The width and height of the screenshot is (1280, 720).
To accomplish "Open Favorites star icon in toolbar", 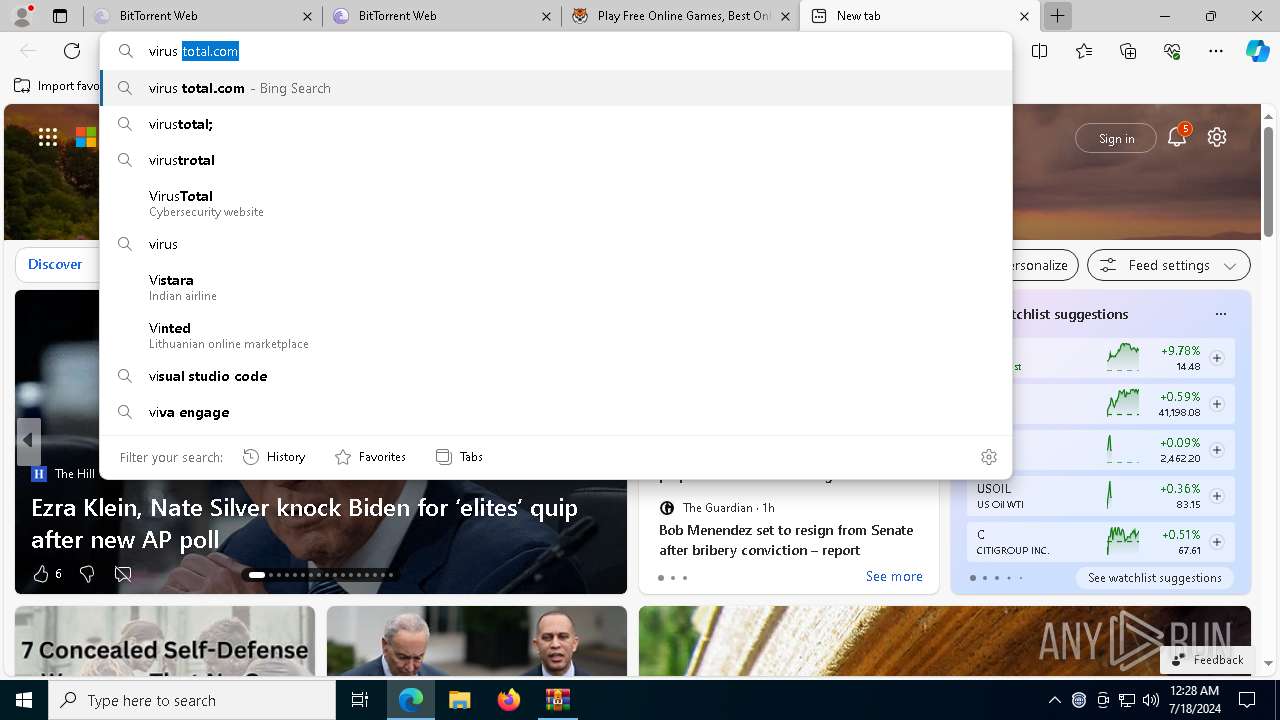I will [x=1084, y=51].
